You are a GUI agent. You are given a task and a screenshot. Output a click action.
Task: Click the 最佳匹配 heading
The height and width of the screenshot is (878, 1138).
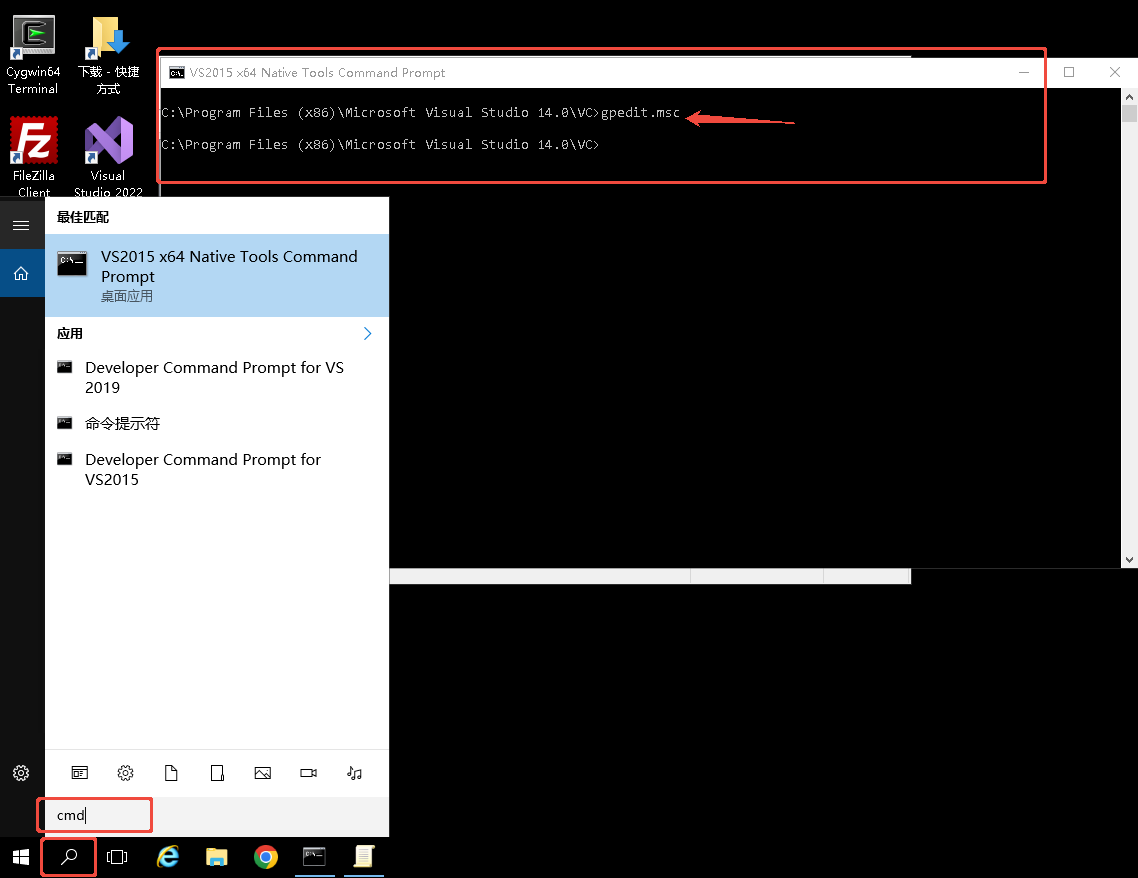tap(83, 217)
